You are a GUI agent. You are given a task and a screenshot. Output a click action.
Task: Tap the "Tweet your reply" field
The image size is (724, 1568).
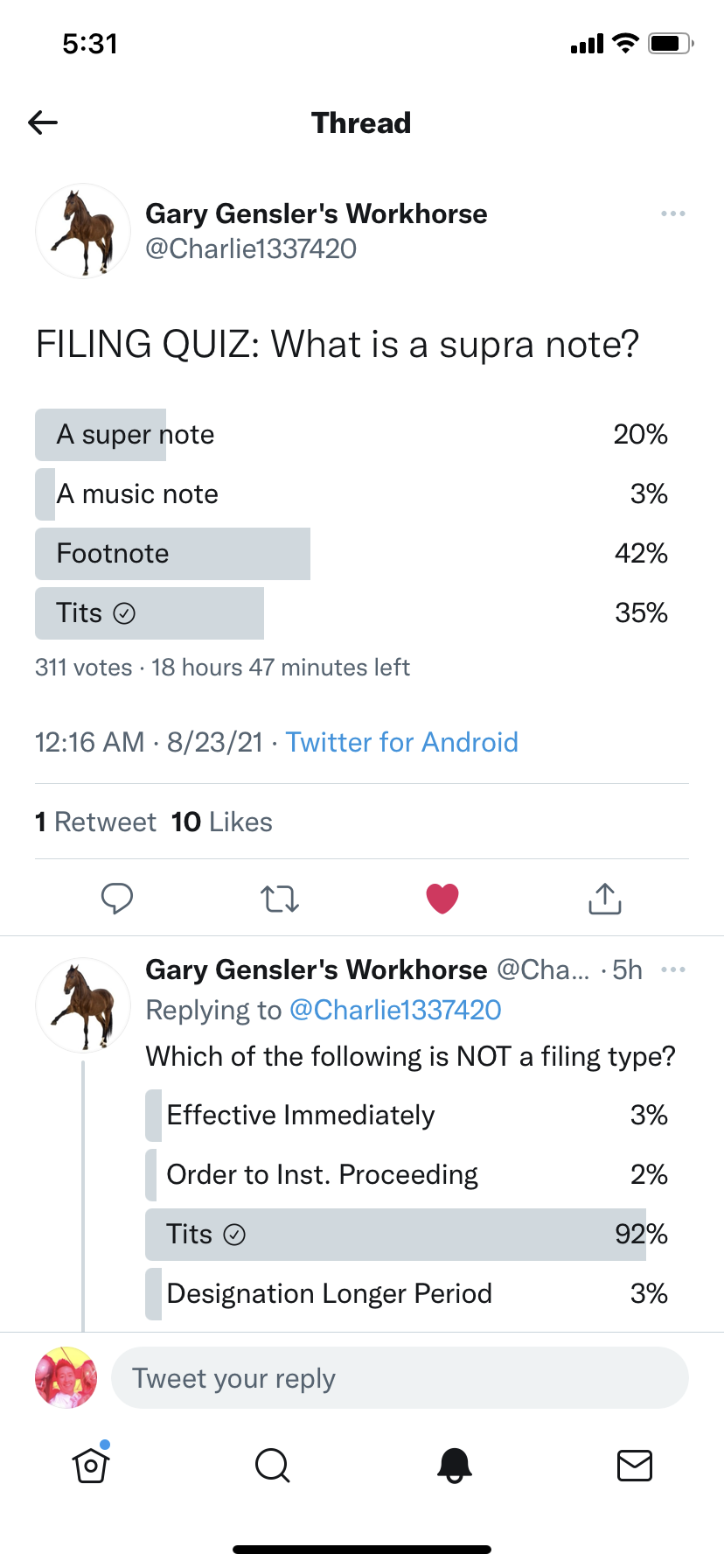click(400, 1378)
